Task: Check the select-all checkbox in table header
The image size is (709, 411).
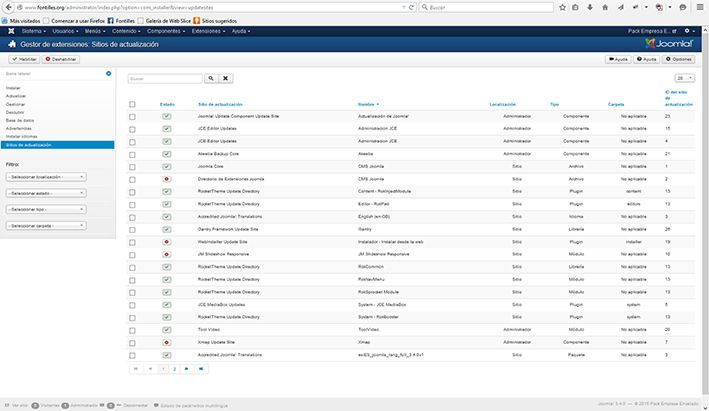Action: tap(132, 104)
